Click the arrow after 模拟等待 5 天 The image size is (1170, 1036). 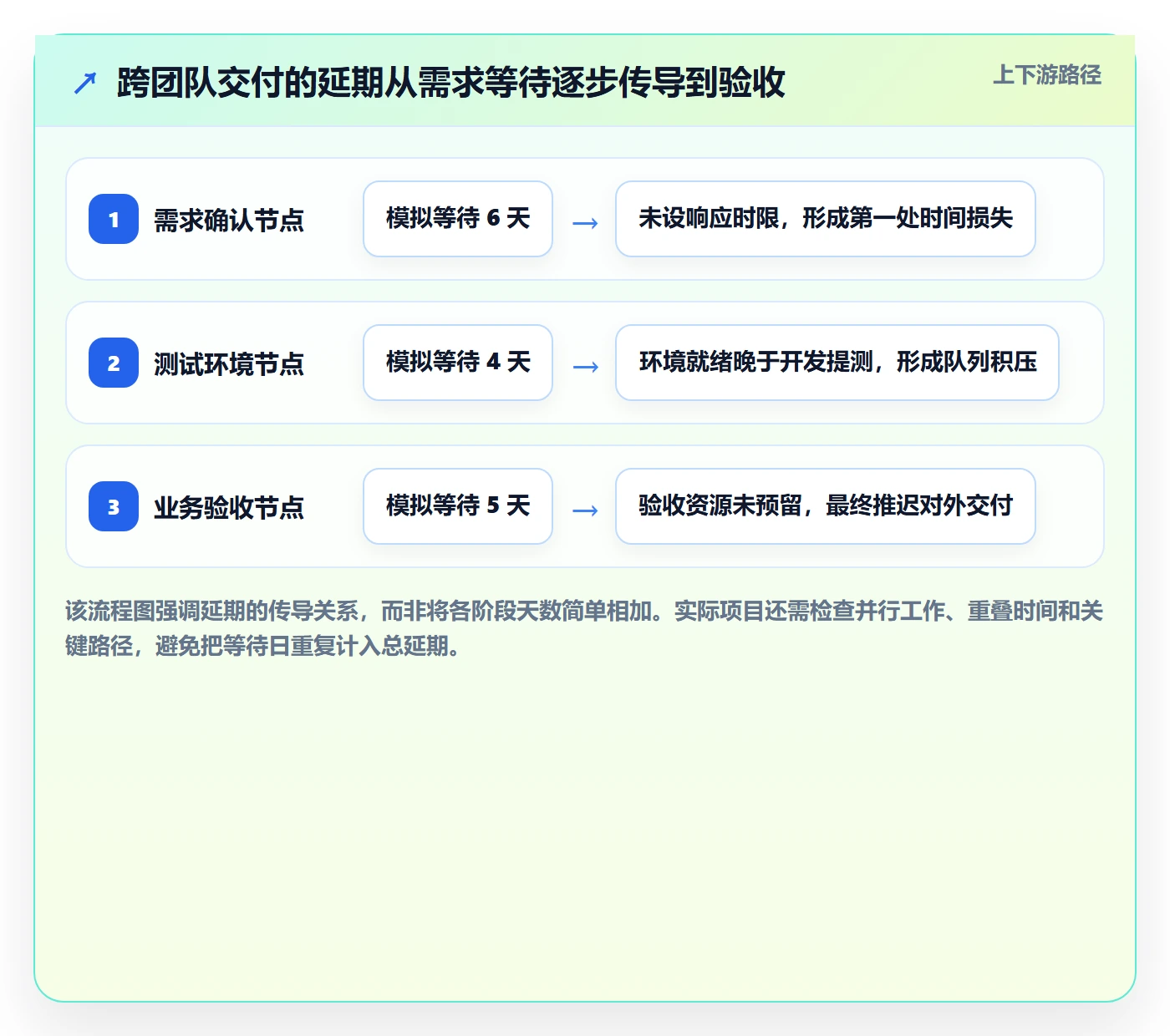click(x=585, y=510)
